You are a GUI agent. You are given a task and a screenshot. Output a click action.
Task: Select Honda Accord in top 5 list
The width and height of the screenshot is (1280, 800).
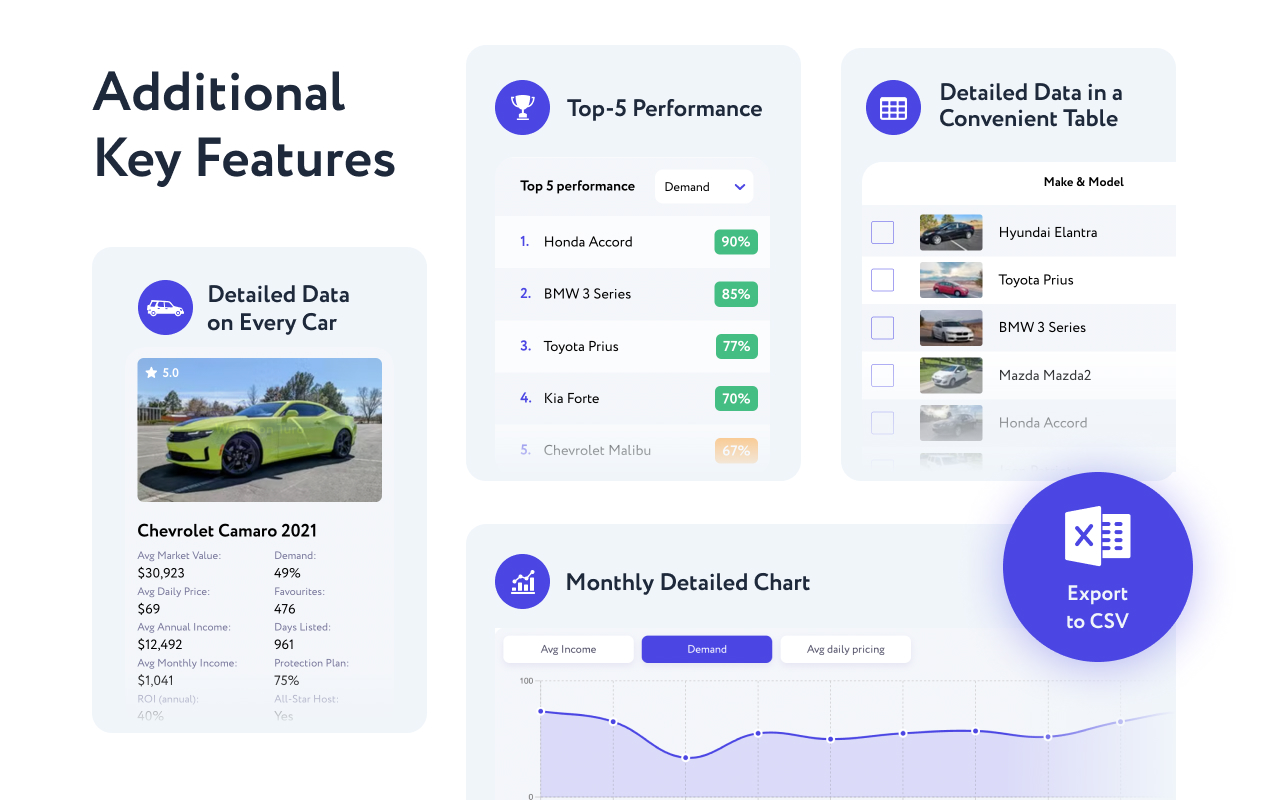[x=632, y=242]
